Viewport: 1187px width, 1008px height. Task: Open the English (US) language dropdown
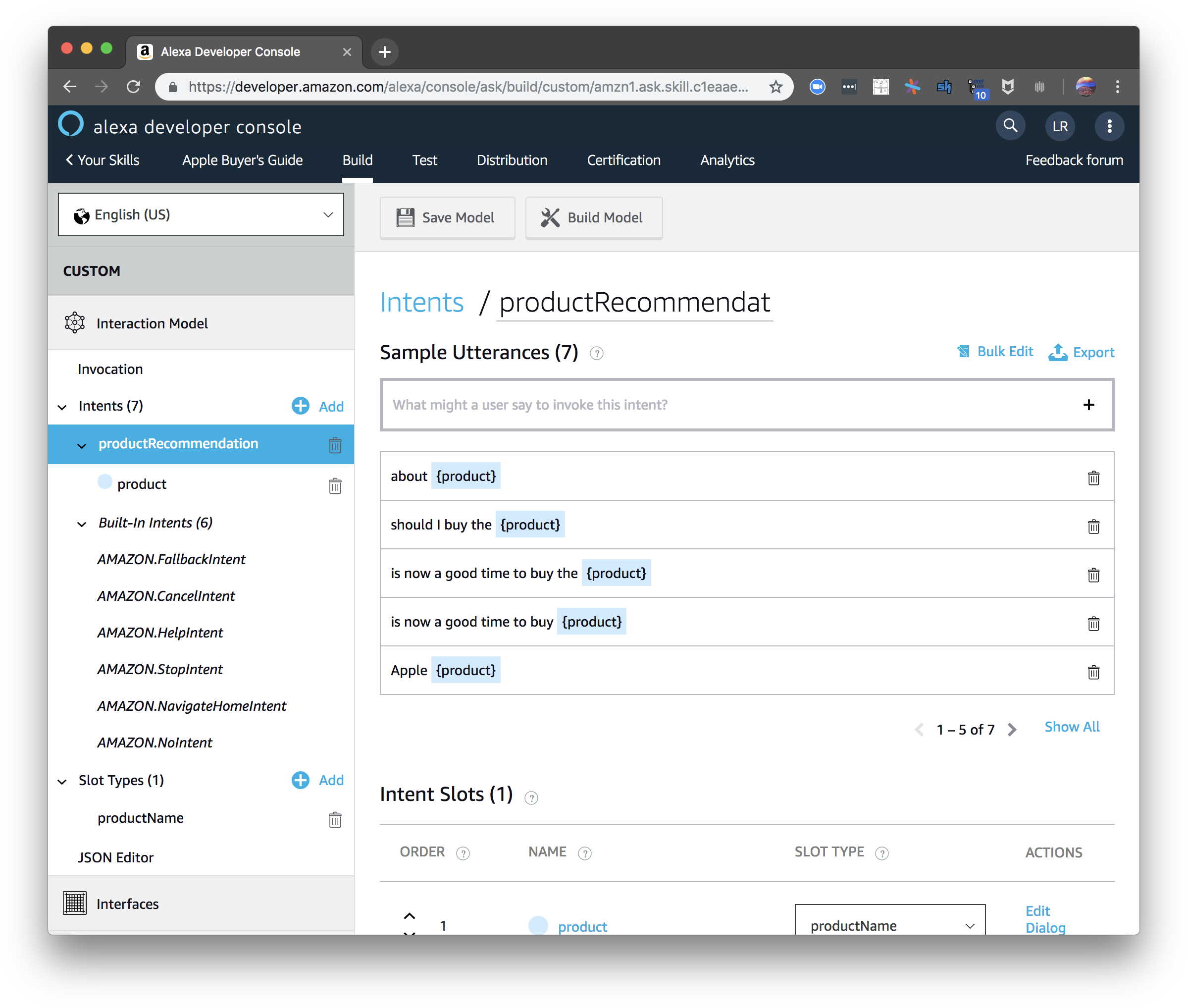coord(201,215)
